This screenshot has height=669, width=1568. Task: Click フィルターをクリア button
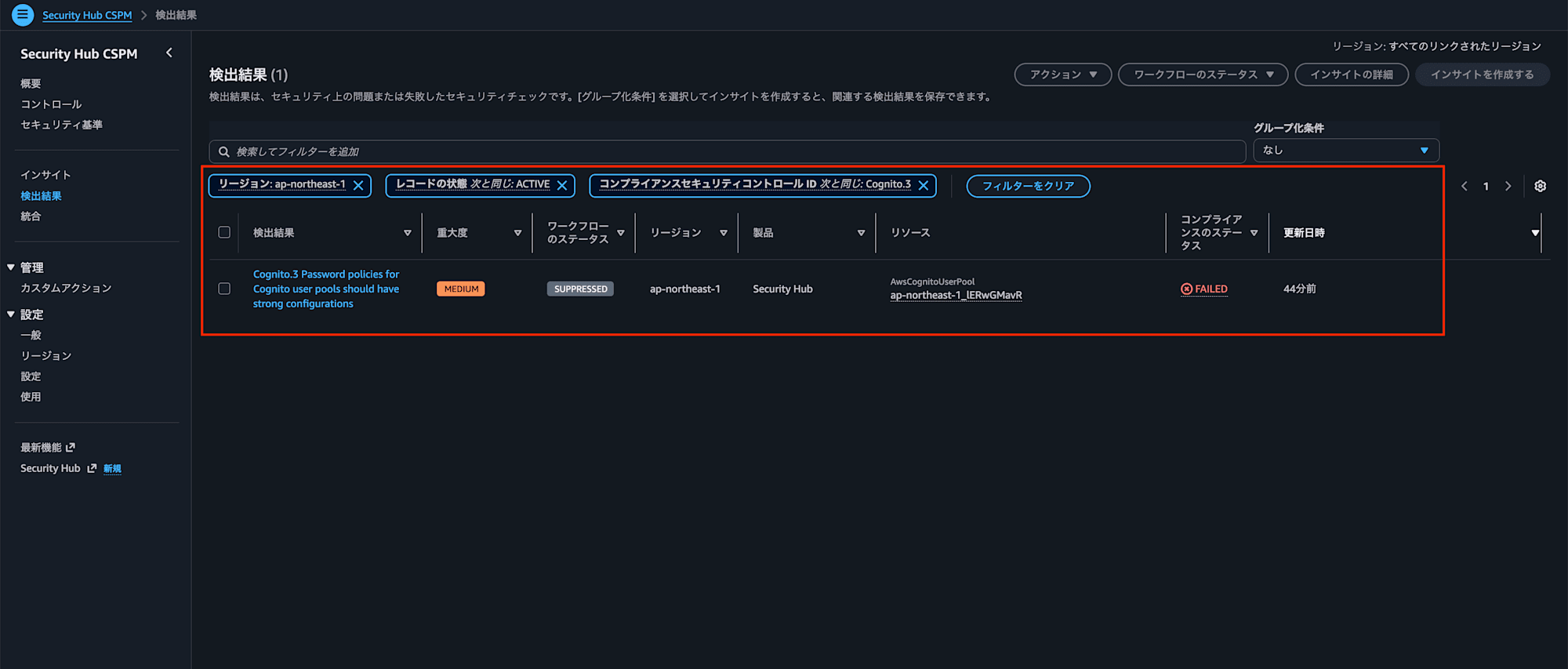[x=1028, y=186]
